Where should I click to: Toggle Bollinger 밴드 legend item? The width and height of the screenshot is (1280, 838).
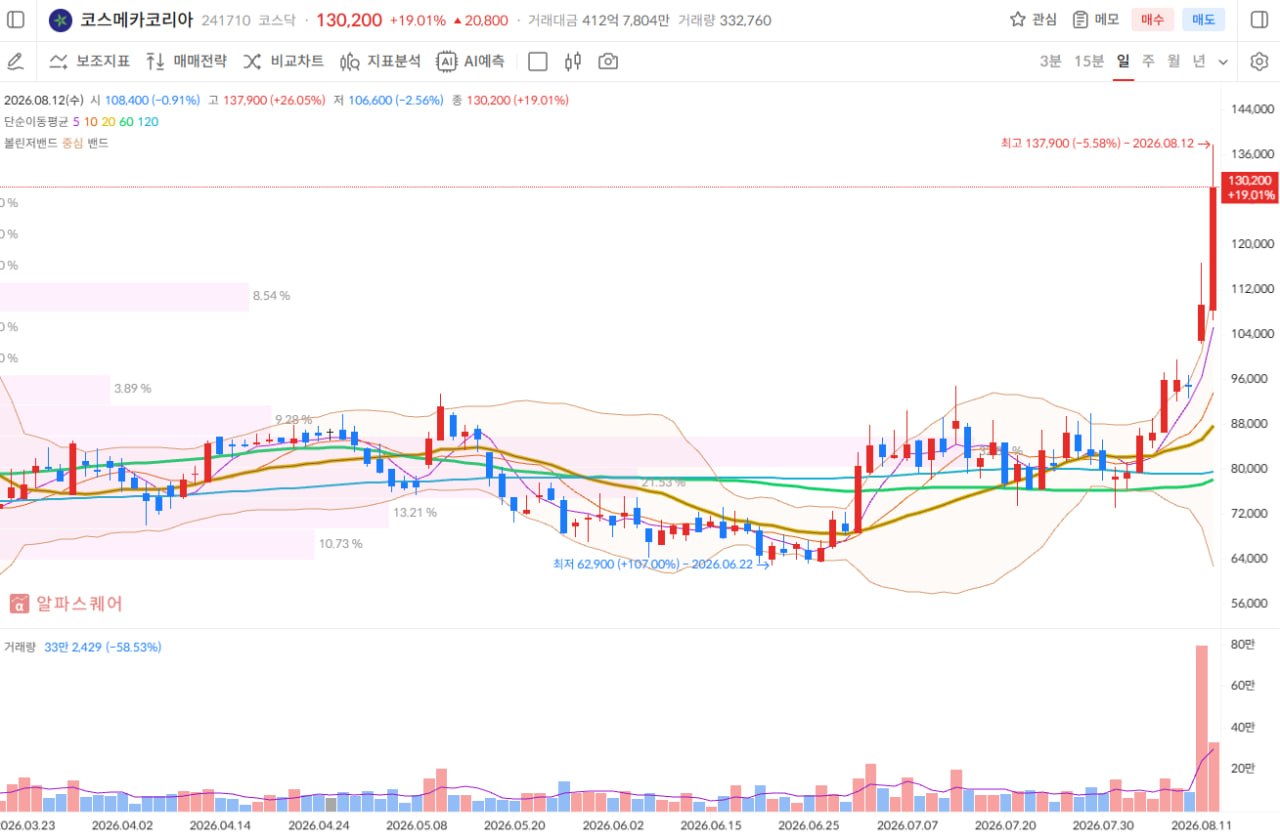pos(98,143)
